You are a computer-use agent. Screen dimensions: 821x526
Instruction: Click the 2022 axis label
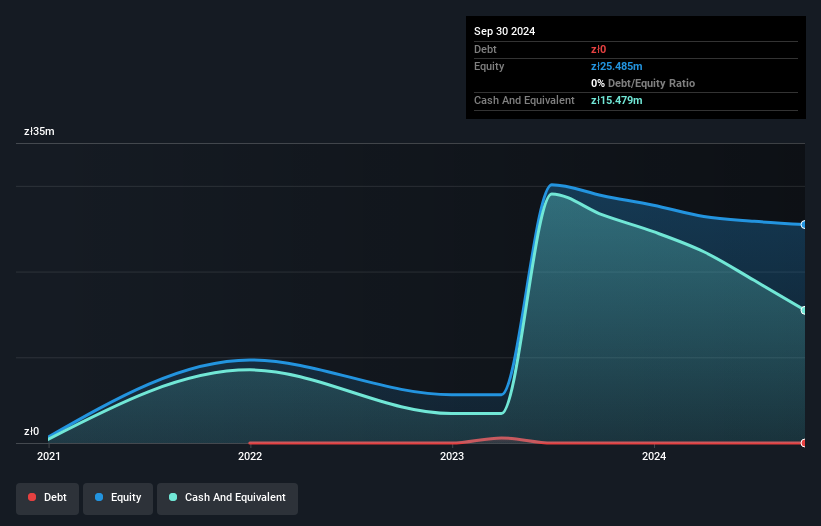pos(250,456)
